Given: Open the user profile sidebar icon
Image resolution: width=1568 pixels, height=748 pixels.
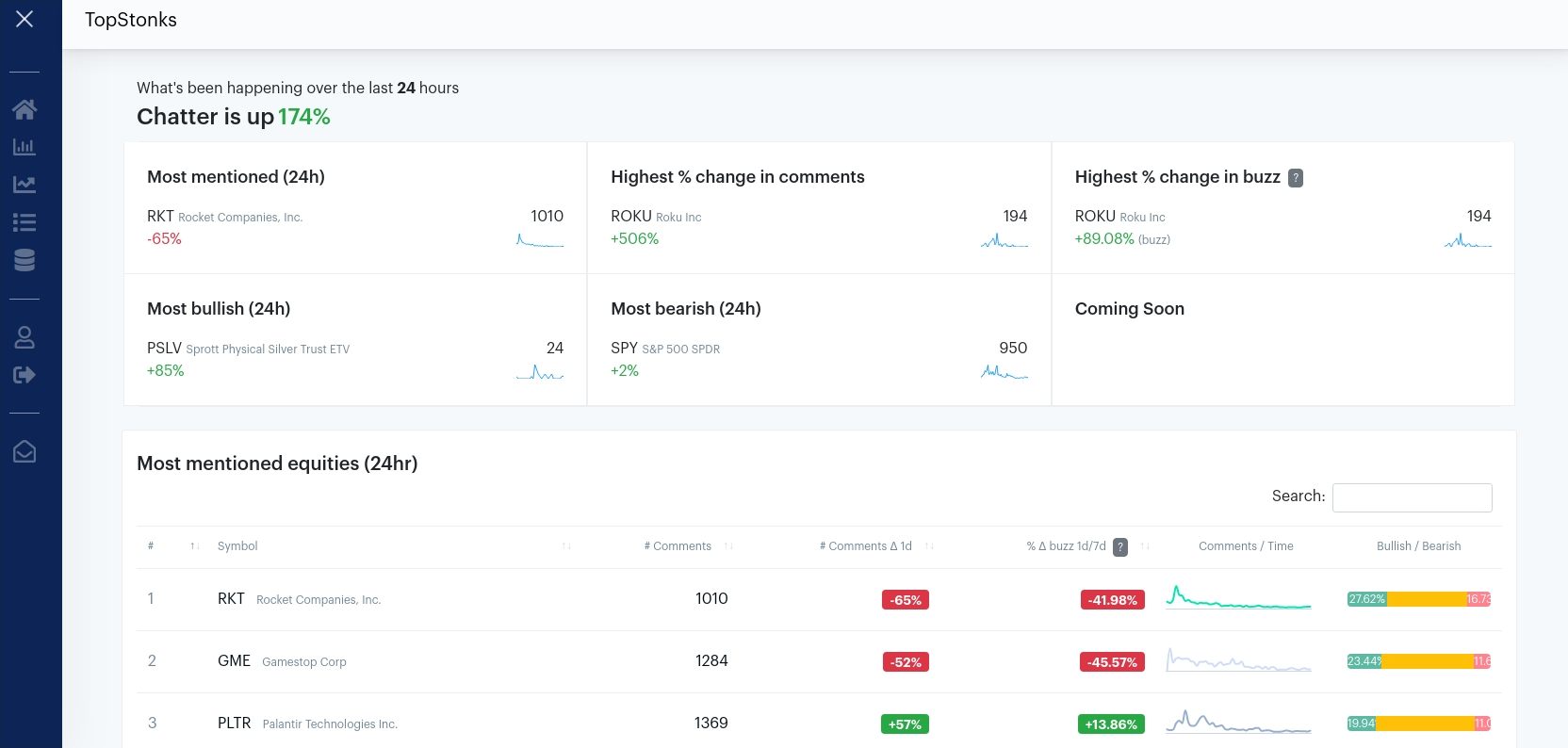Looking at the screenshot, I should pyautogui.click(x=24, y=337).
